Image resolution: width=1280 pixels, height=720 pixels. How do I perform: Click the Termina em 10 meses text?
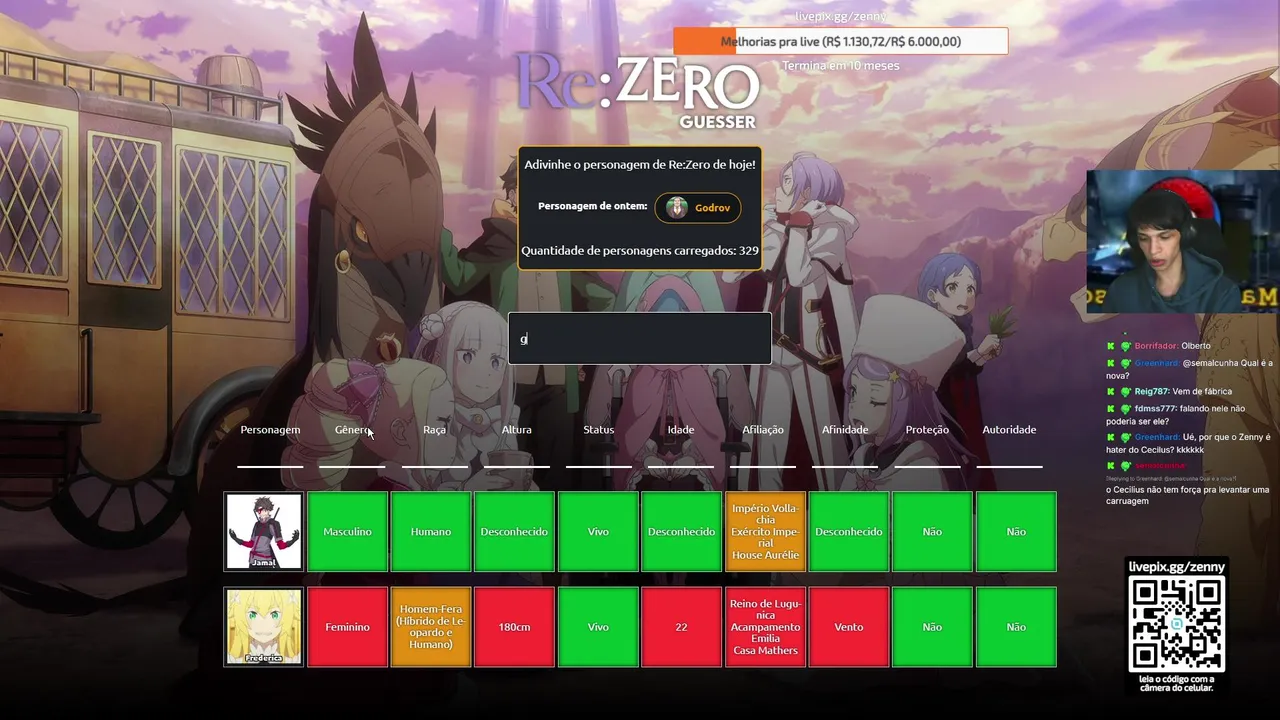click(841, 66)
